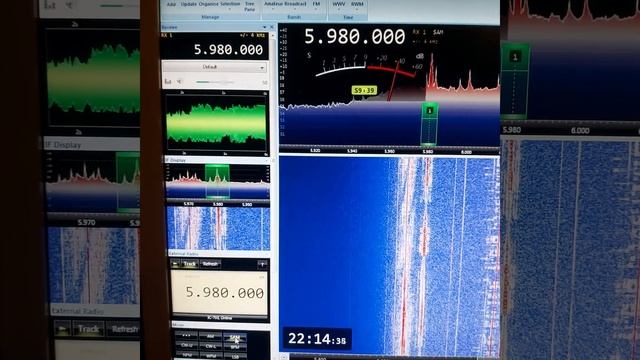Click the SAM mode label beside main frequency
Image resolution: width=640 pixels, height=360 pixels.
pyautogui.click(x=438, y=32)
